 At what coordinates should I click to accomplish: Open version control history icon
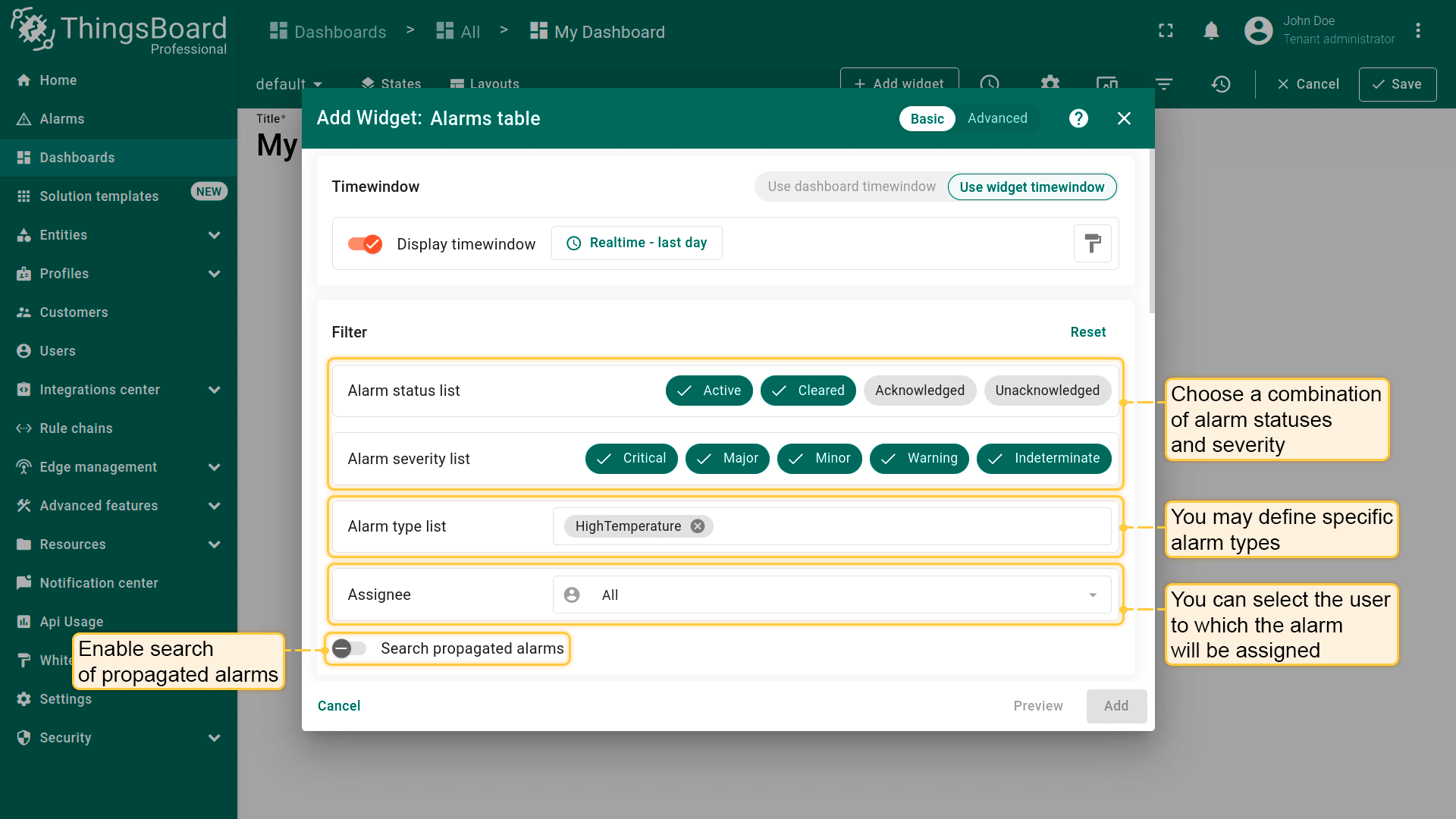(x=1220, y=84)
